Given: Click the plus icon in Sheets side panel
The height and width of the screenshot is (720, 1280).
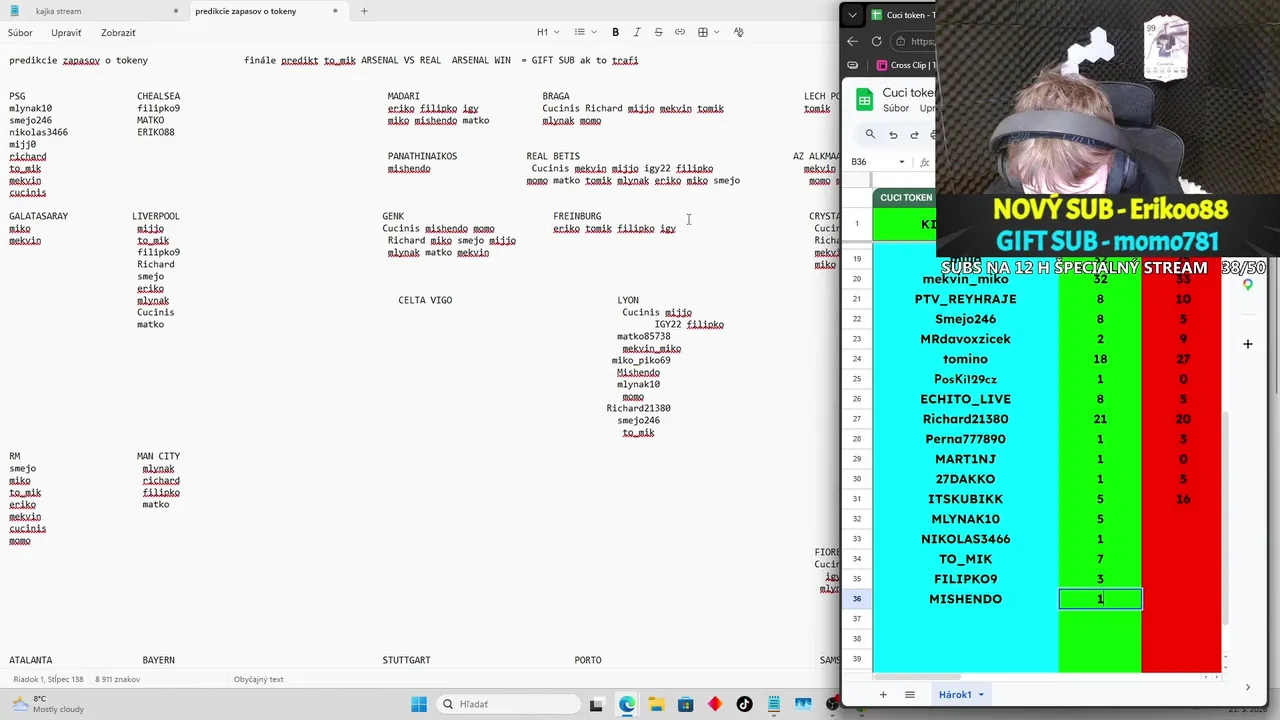Looking at the screenshot, I should pos(1248,344).
